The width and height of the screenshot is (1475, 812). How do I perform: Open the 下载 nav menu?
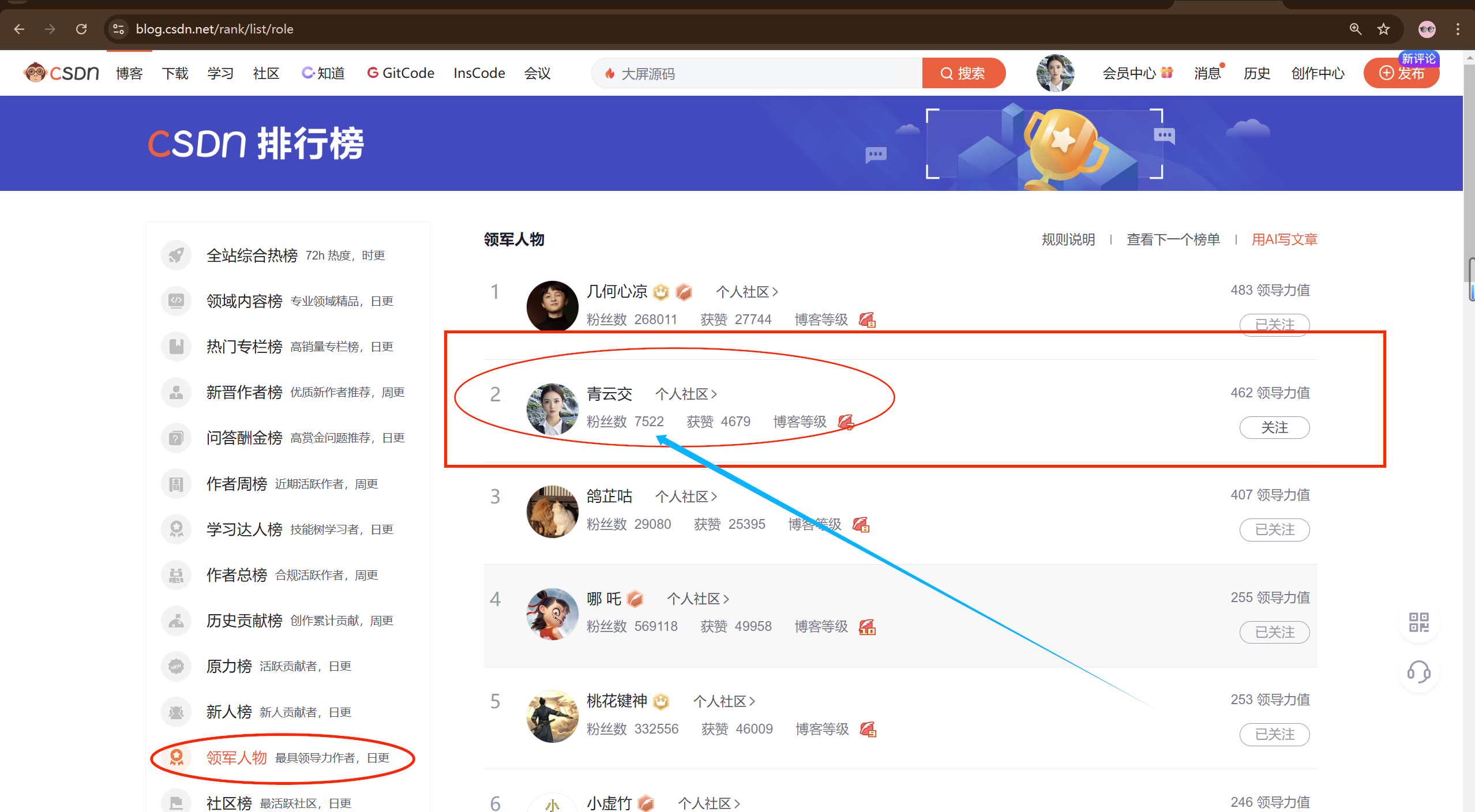[175, 73]
